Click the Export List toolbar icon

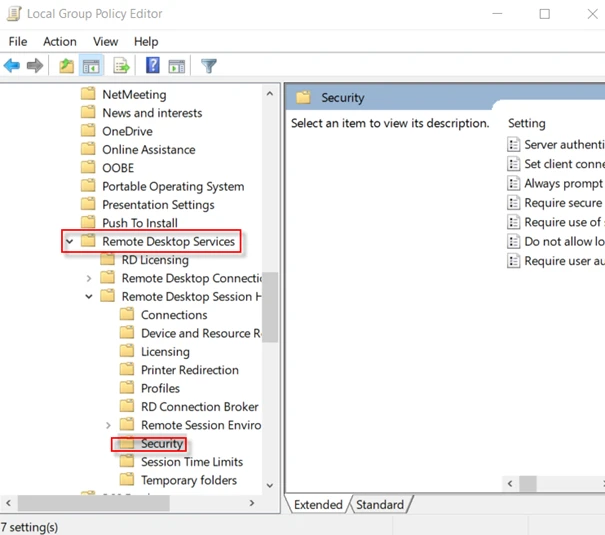121,66
